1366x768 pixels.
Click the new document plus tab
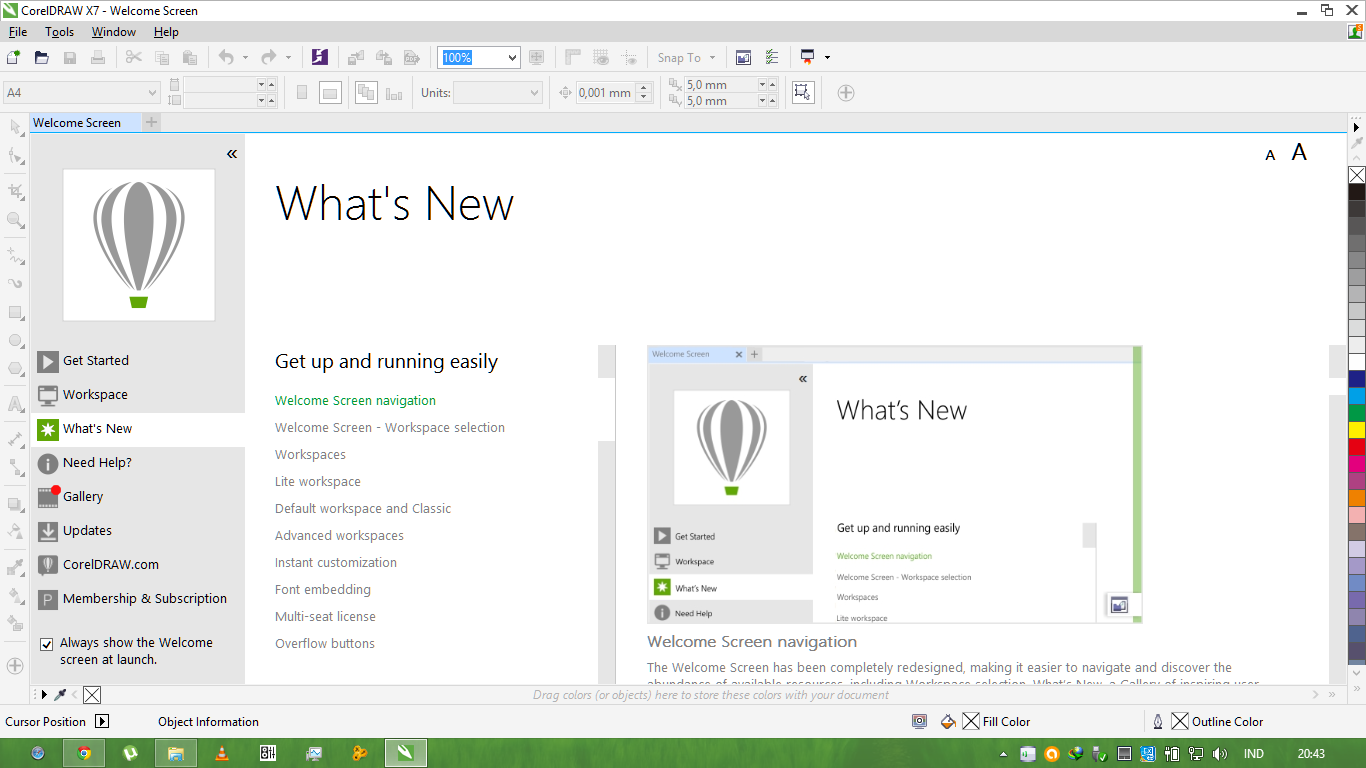coord(151,123)
